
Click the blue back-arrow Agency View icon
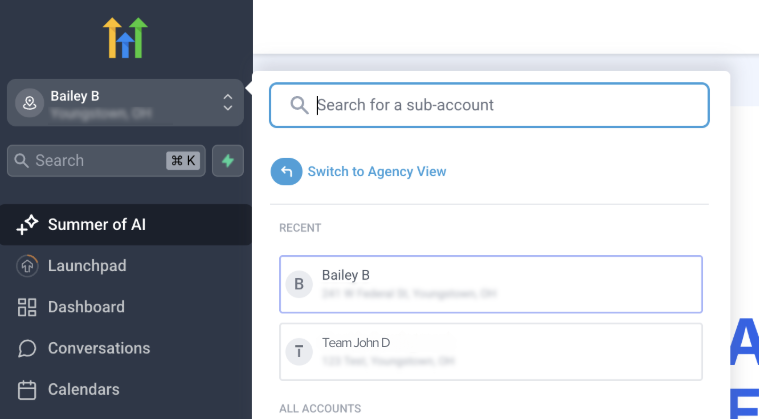(x=286, y=172)
